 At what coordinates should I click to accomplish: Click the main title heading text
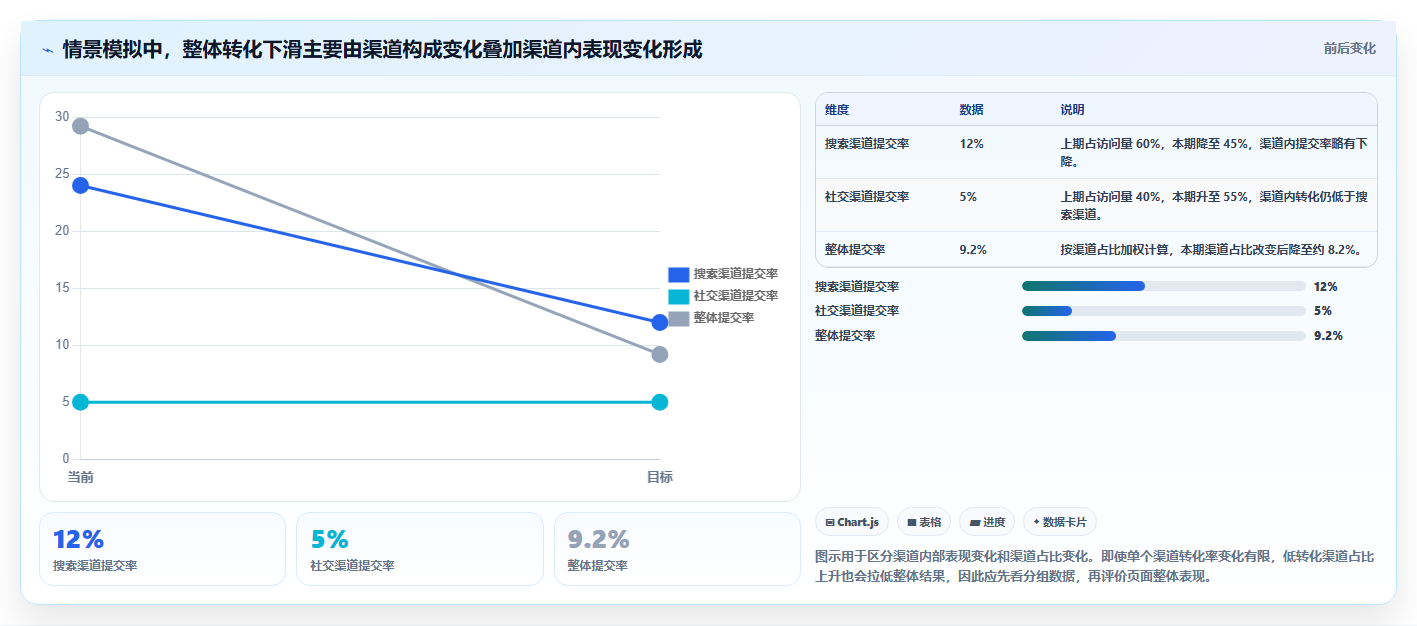click(x=383, y=50)
